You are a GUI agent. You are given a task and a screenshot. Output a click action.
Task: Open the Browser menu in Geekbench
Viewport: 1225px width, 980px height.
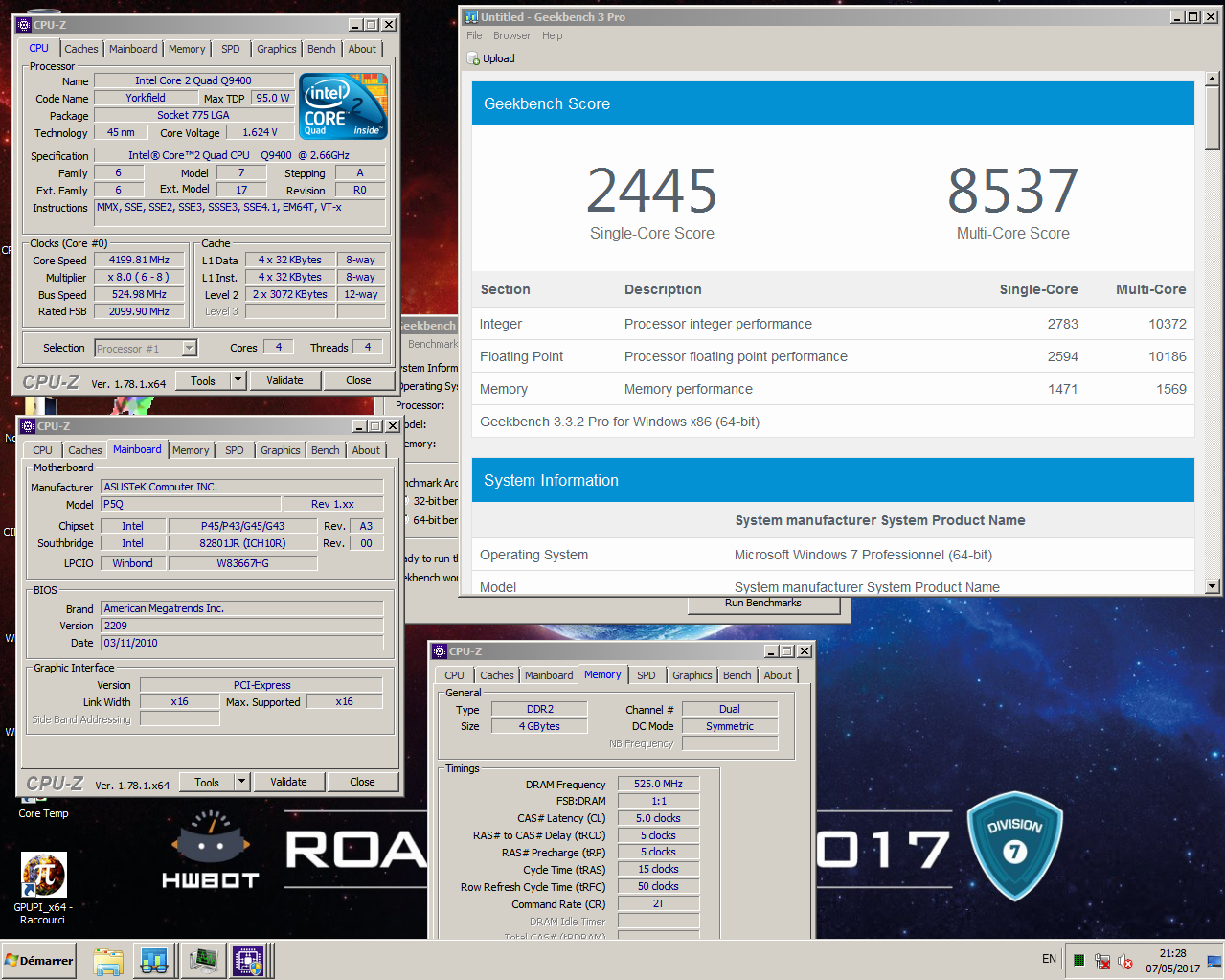pos(511,35)
